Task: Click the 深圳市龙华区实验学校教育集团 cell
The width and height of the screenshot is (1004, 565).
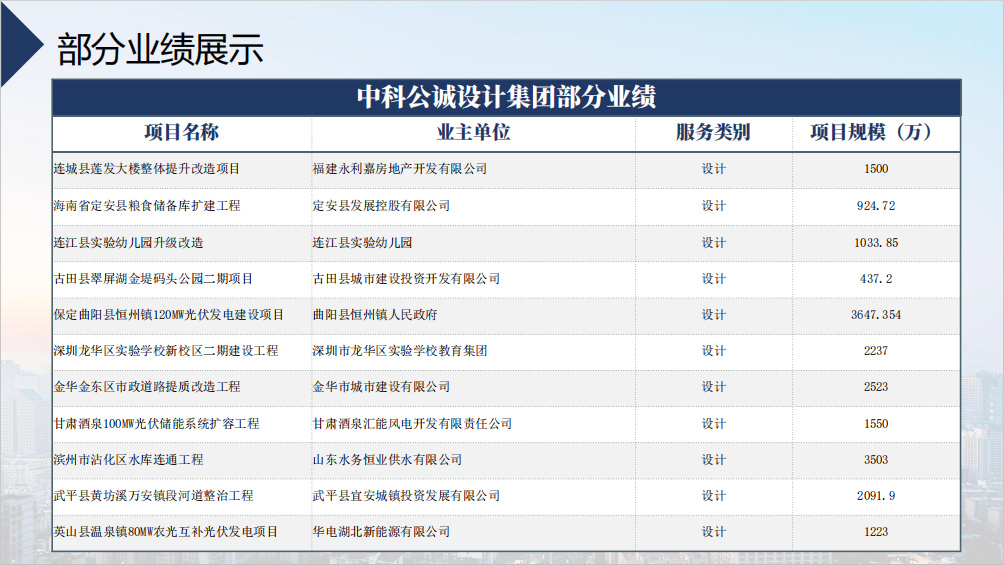Action: tap(400, 351)
